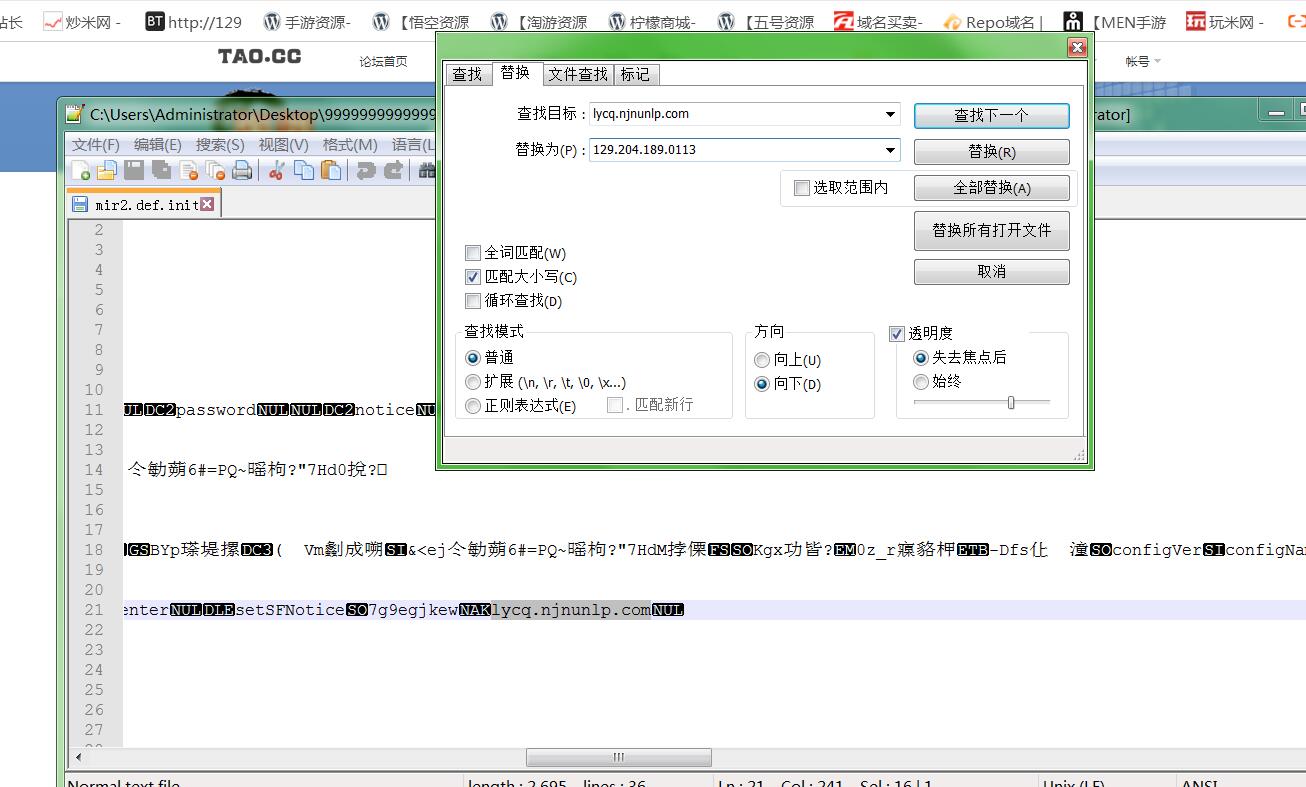Select the 正则表达式 search mode radio

pos(473,405)
